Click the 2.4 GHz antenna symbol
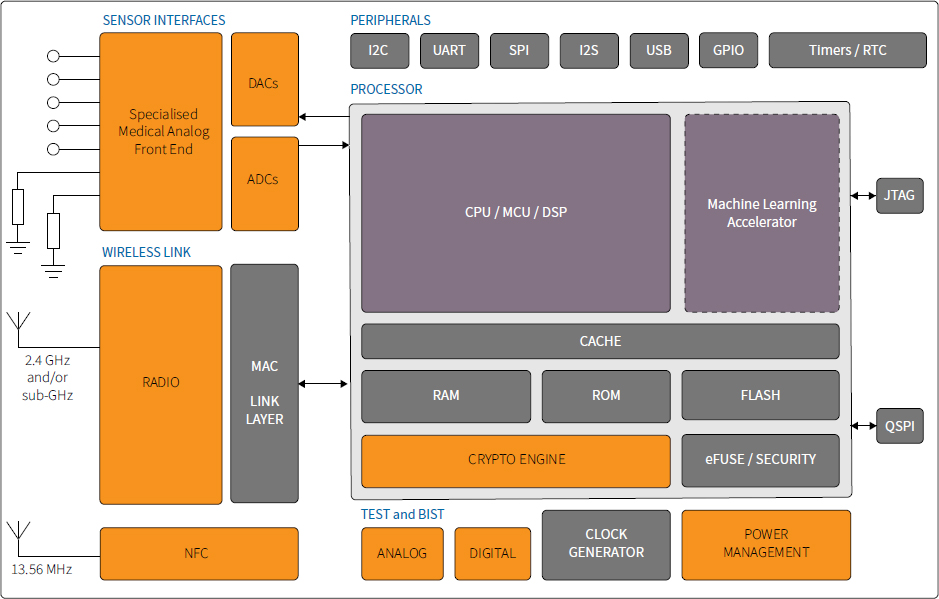 pyautogui.click(x=19, y=322)
